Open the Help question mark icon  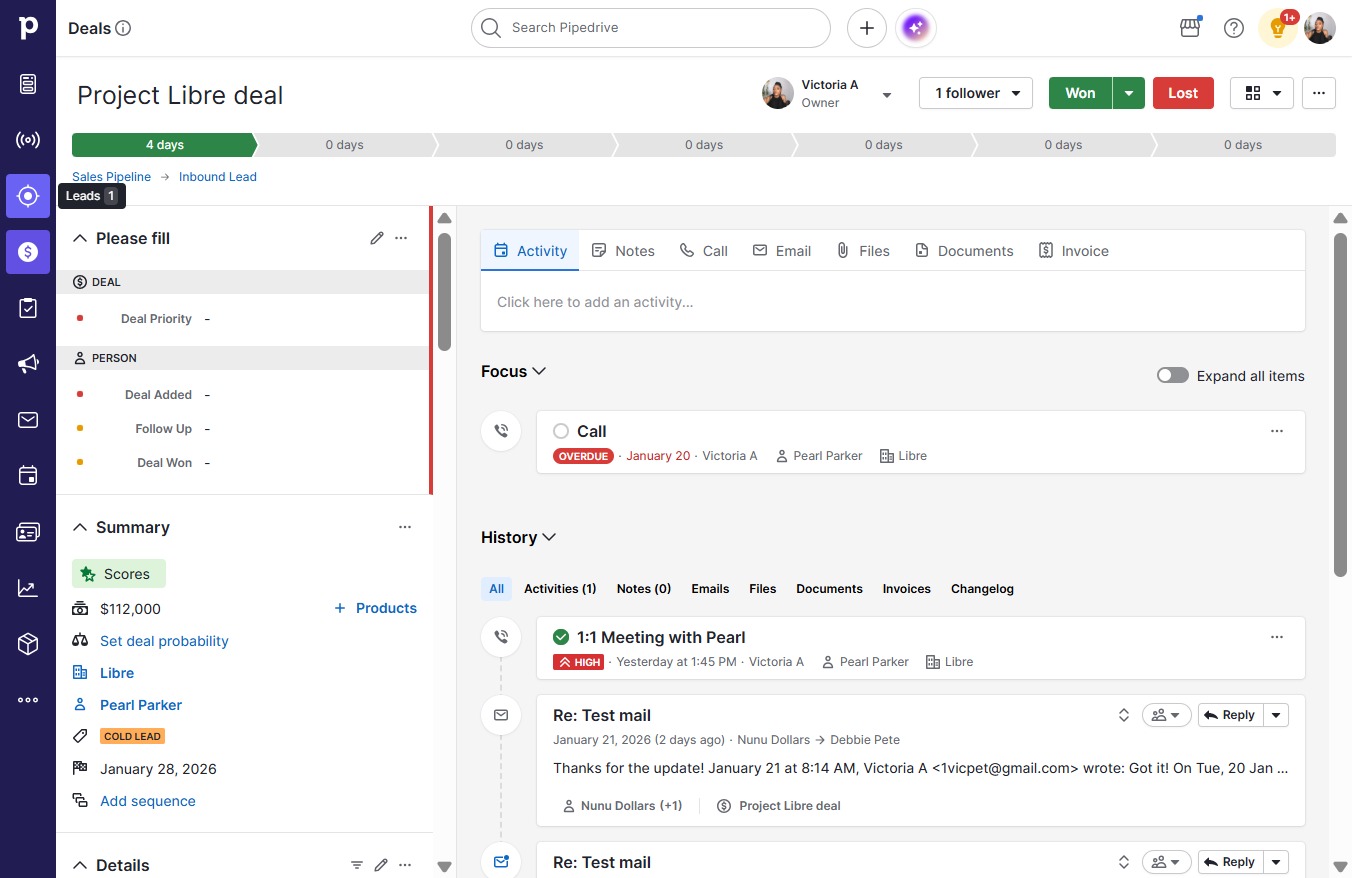1234,28
